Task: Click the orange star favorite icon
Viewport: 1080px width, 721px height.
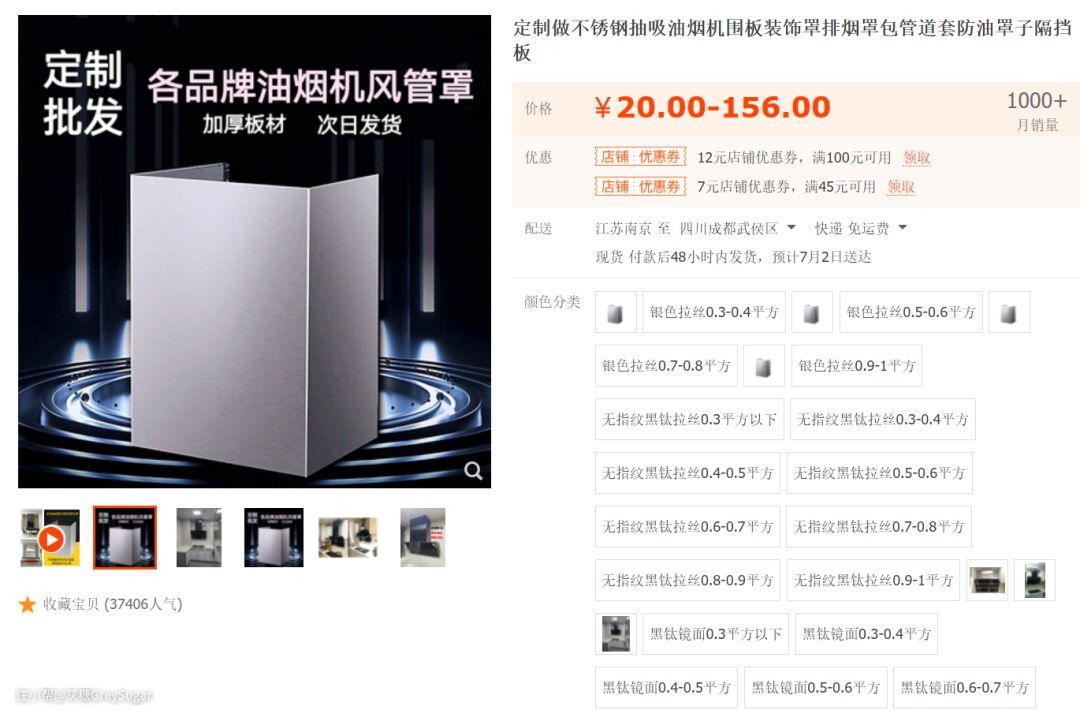Action: (28, 605)
